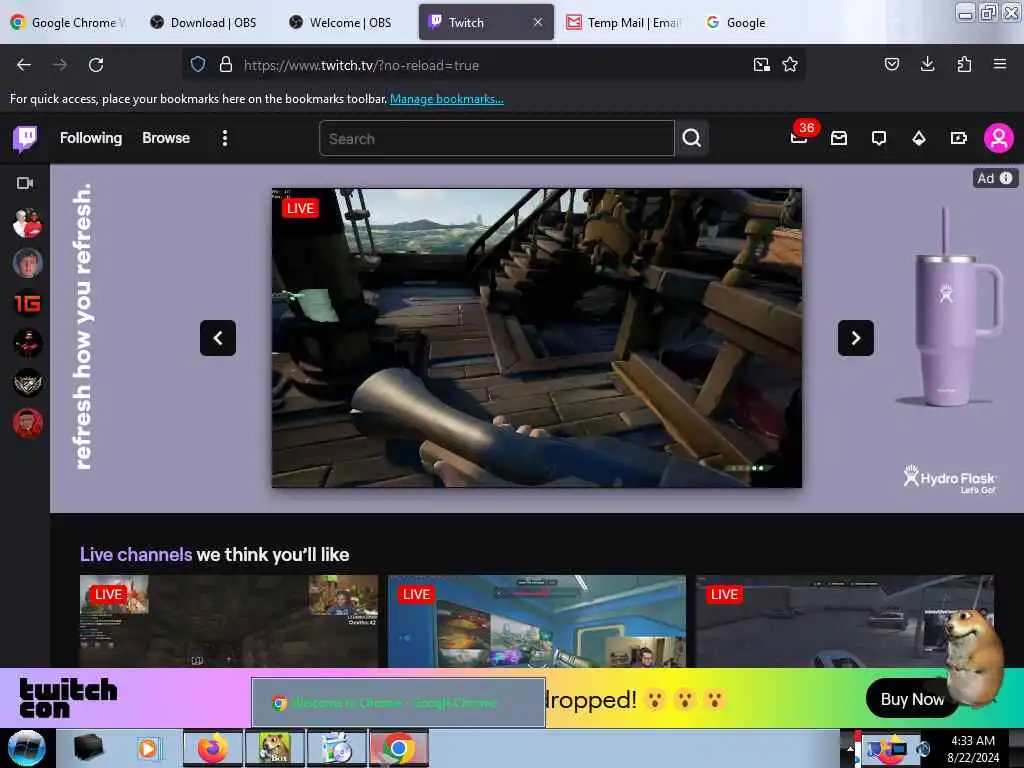Open middle recommended LIVE channel with blue room
The width and height of the screenshot is (1024, 768).
tap(537, 621)
